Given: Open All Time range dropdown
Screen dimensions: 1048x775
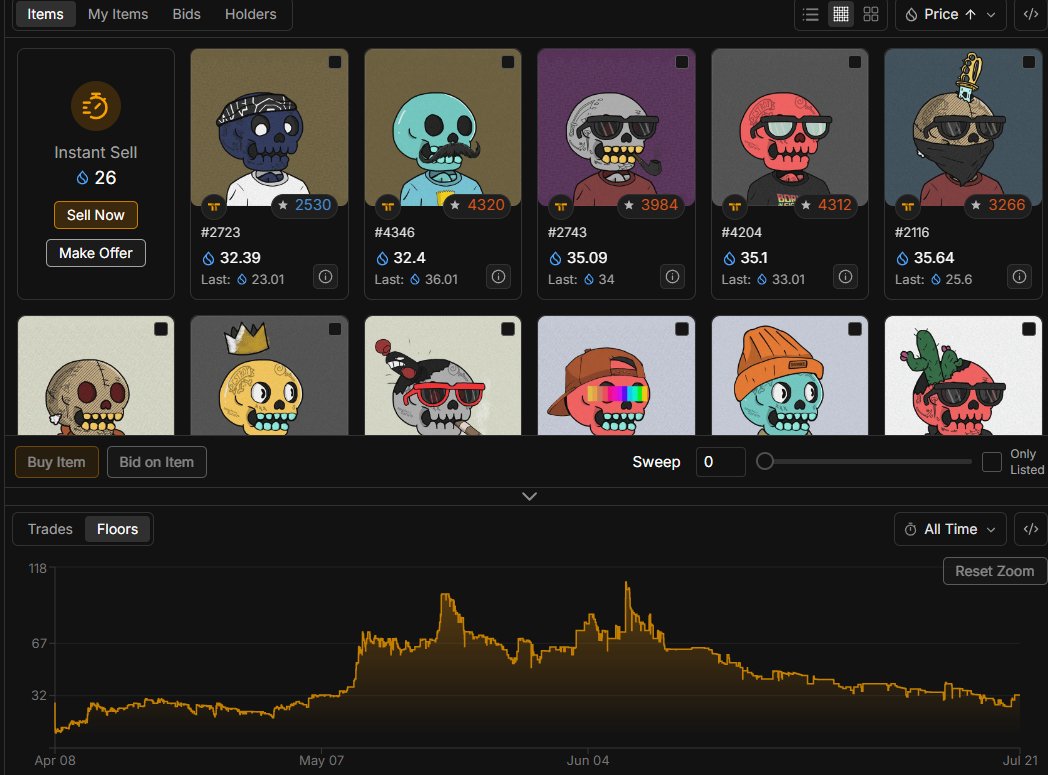Looking at the screenshot, I should pos(950,529).
